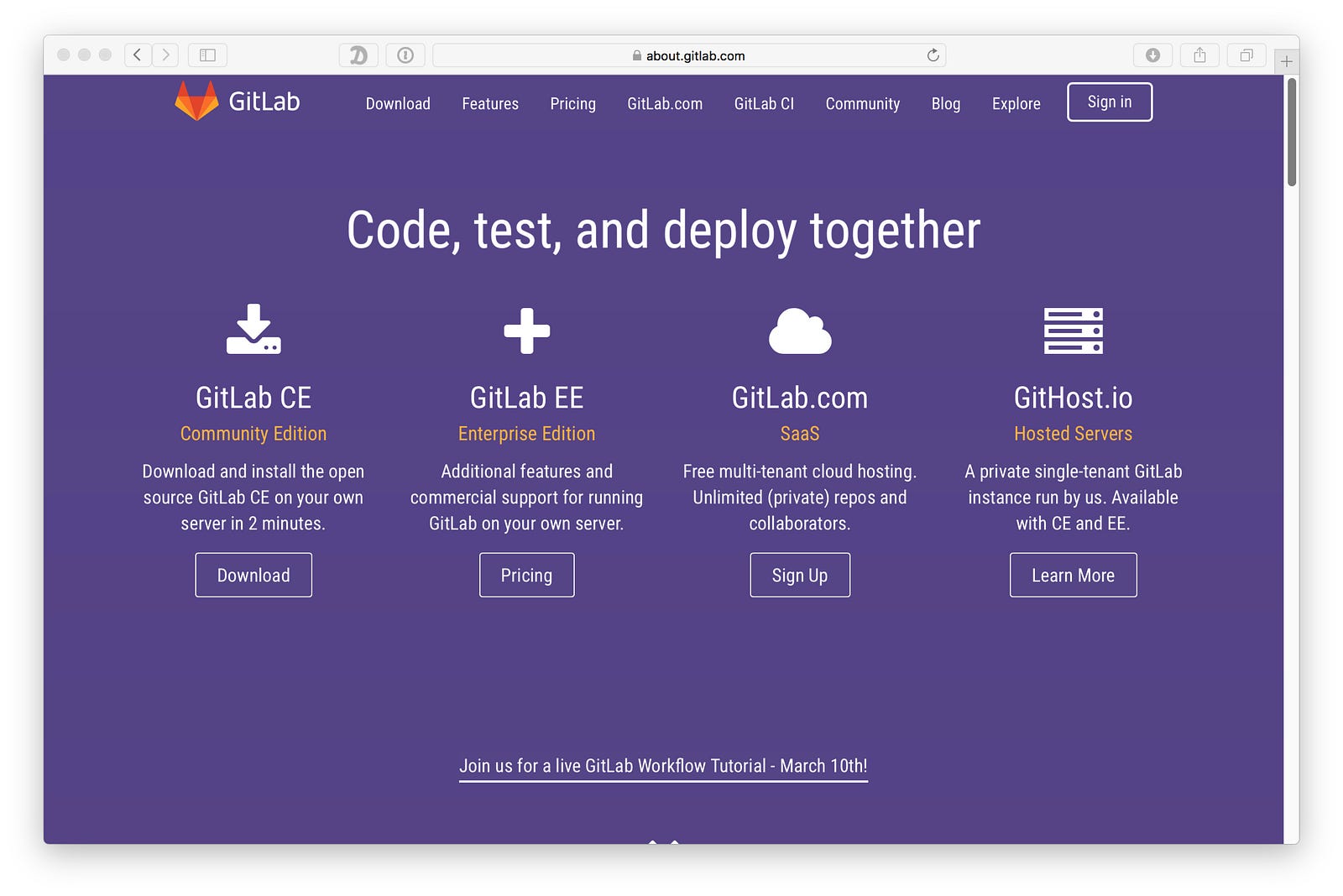1343x896 pixels.
Task: Click the 'Code, test, and deploy together' headline
Action: [664, 231]
